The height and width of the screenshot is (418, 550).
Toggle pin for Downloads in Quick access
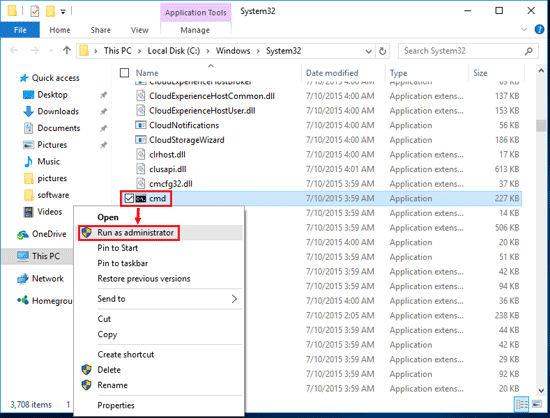103,112
